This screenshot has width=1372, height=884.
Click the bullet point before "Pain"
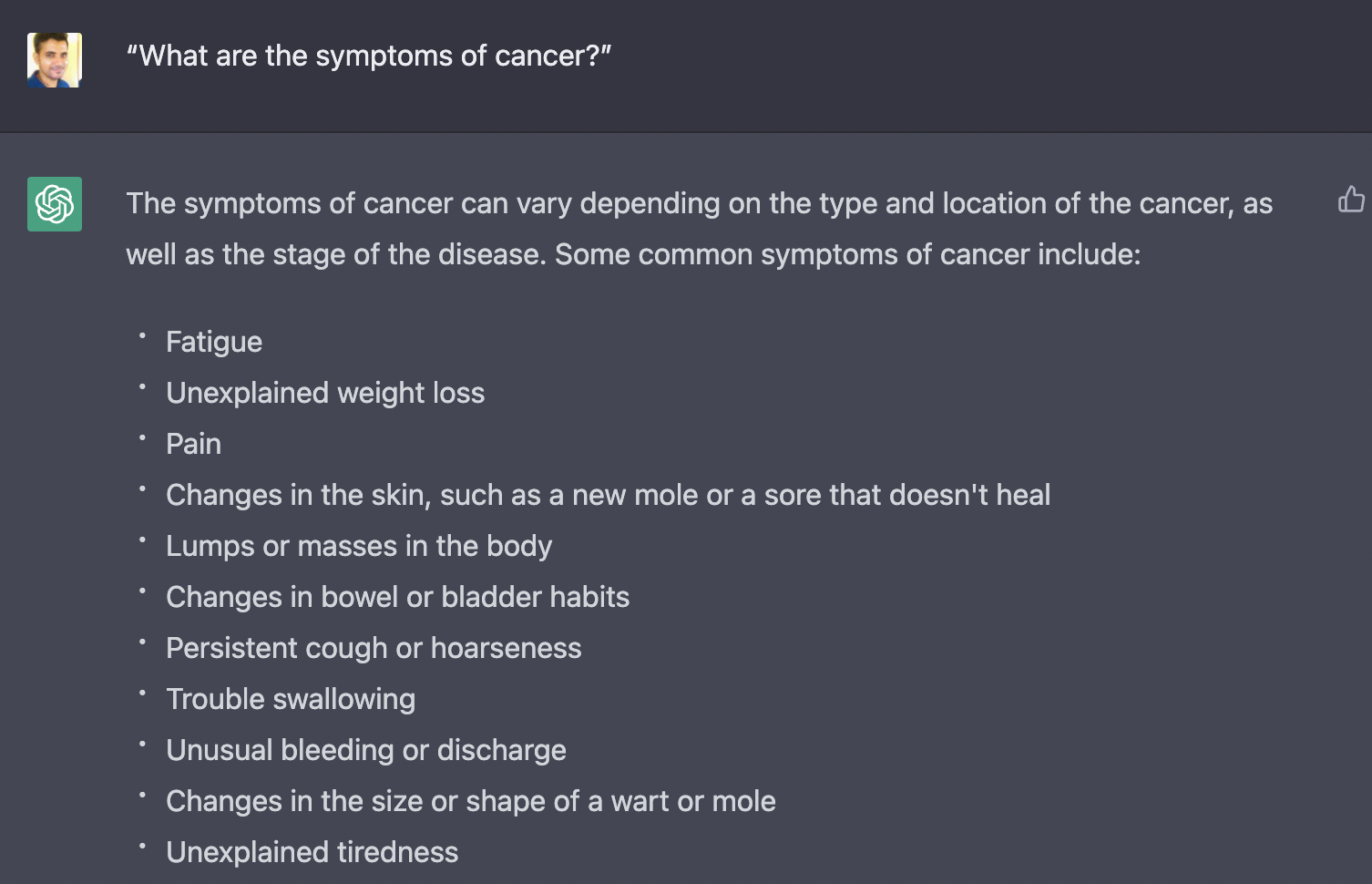pyautogui.click(x=142, y=438)
